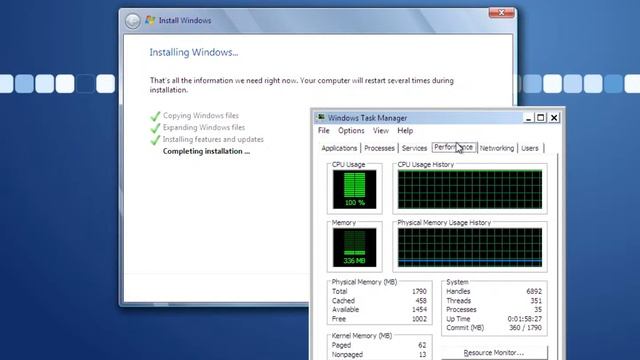Switch to the Applications tab
This screenshot has width=640, height=360.
coord(339,148)
